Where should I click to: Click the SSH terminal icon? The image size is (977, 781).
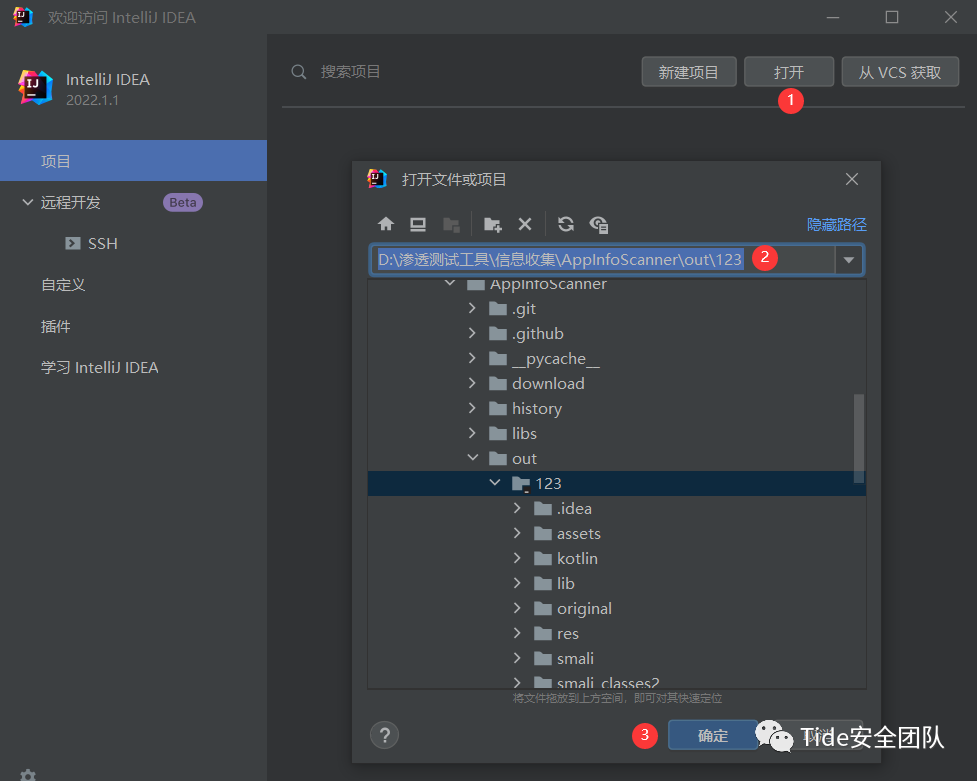pos(73,243)
